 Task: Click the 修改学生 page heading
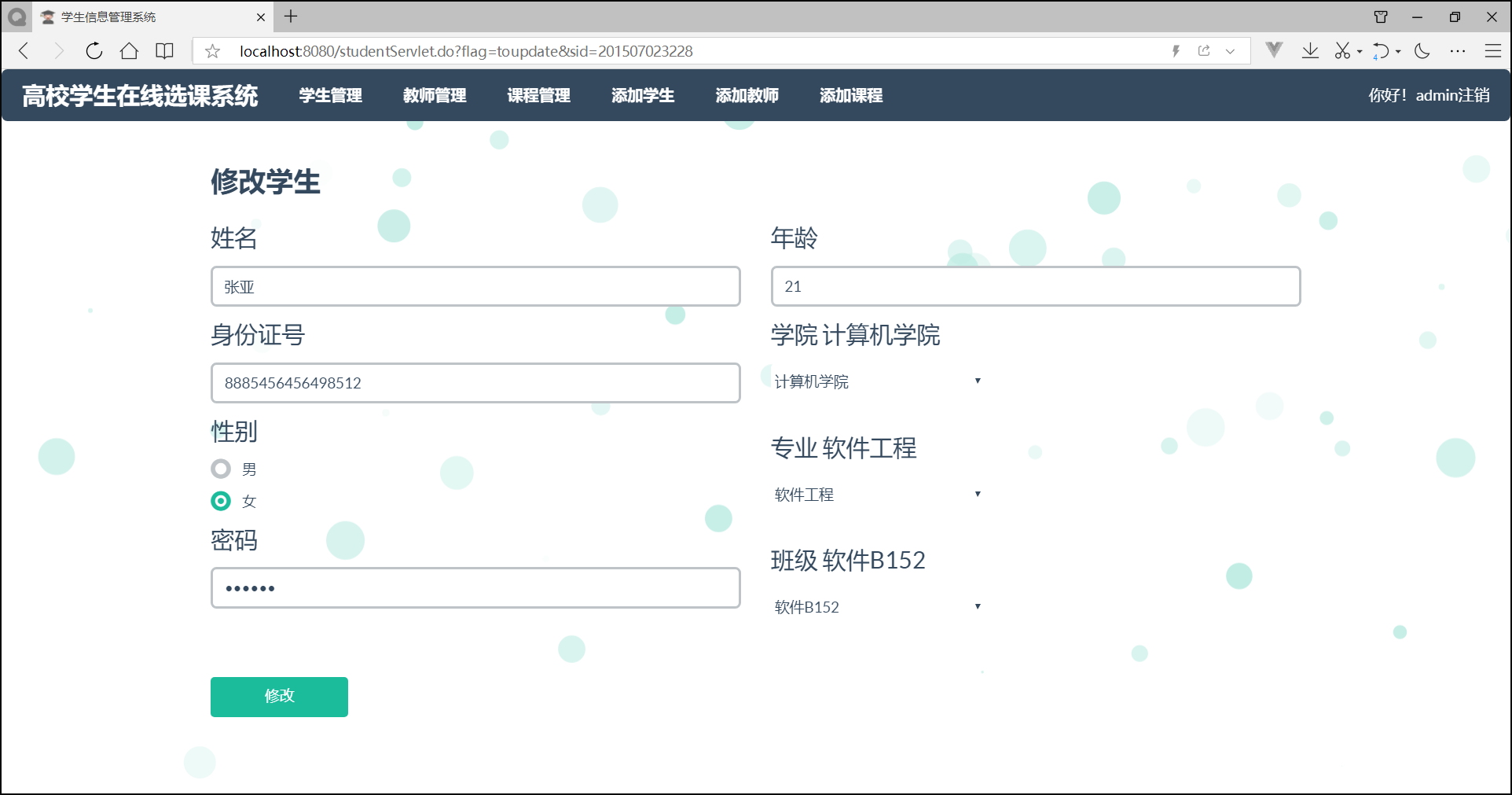[x=266, y=182]
